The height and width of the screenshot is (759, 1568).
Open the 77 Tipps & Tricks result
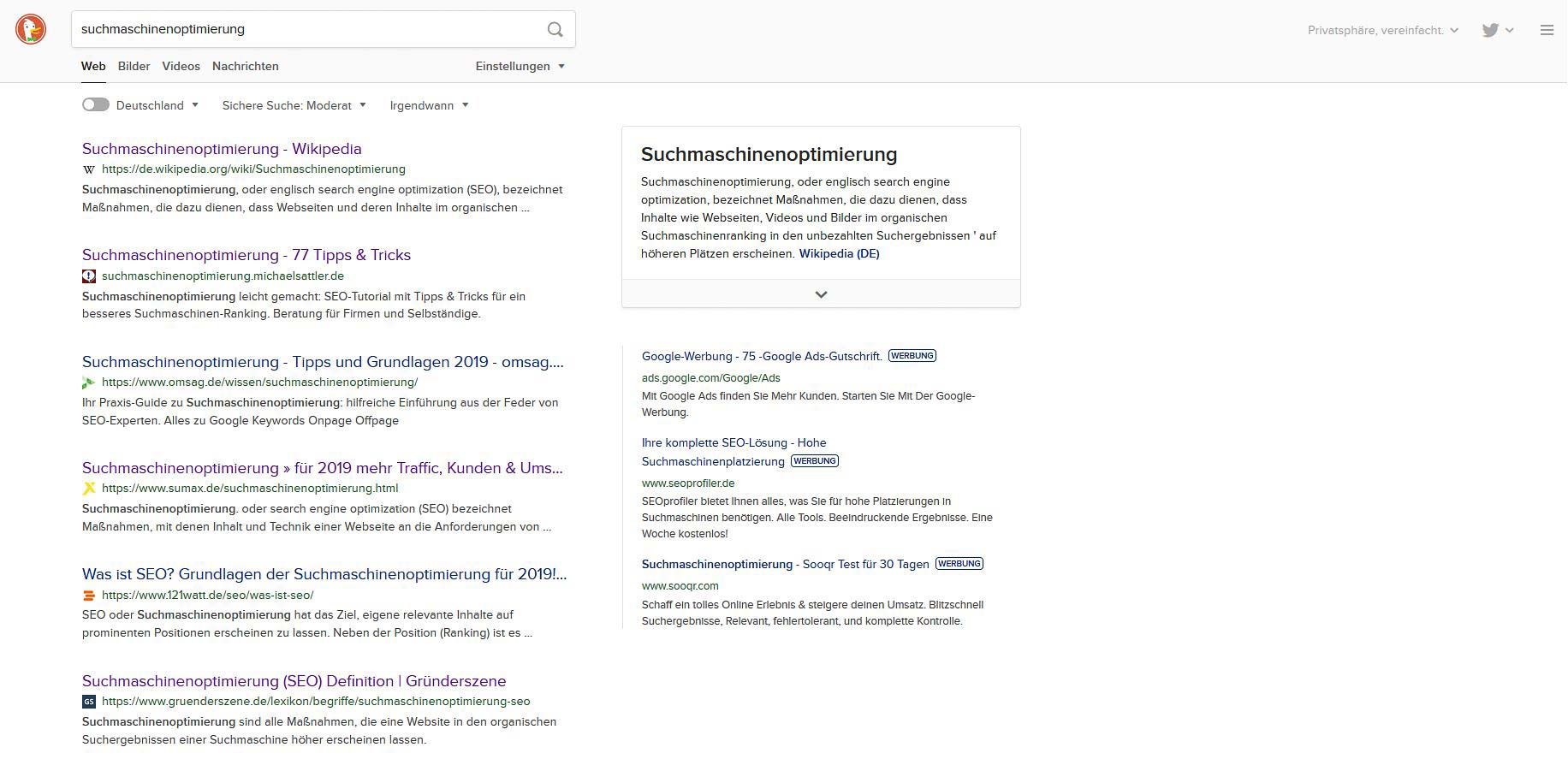[246, 255]
